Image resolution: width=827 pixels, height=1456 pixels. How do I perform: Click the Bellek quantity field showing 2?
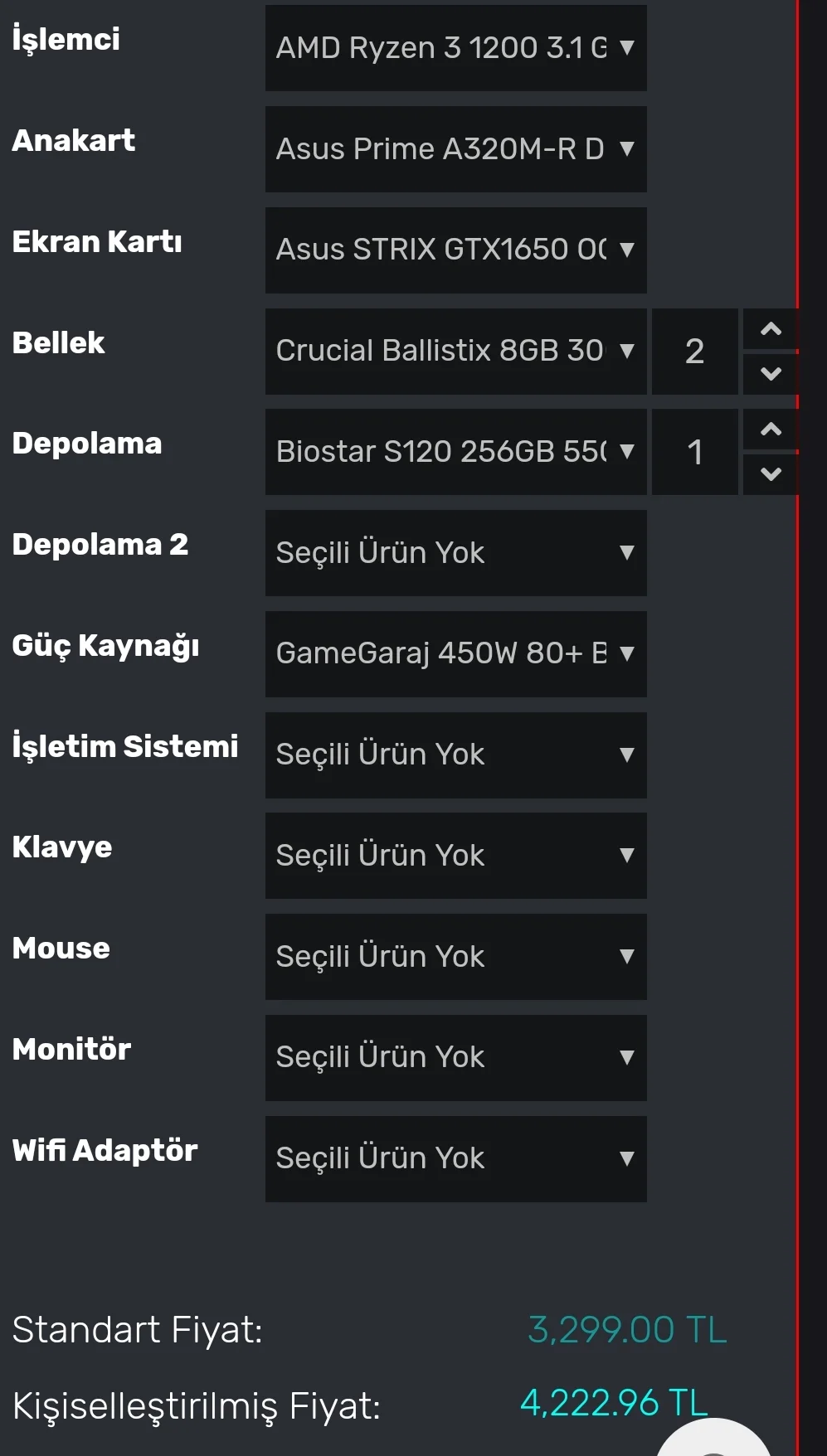[x=694, y=351]
